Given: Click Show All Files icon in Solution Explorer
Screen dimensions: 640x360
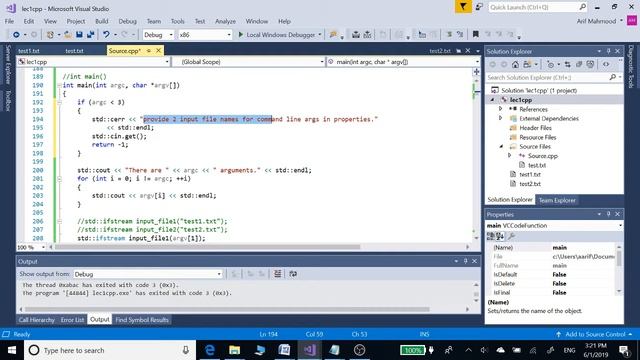Looking at the screenshot, I should tap(590, 64).
